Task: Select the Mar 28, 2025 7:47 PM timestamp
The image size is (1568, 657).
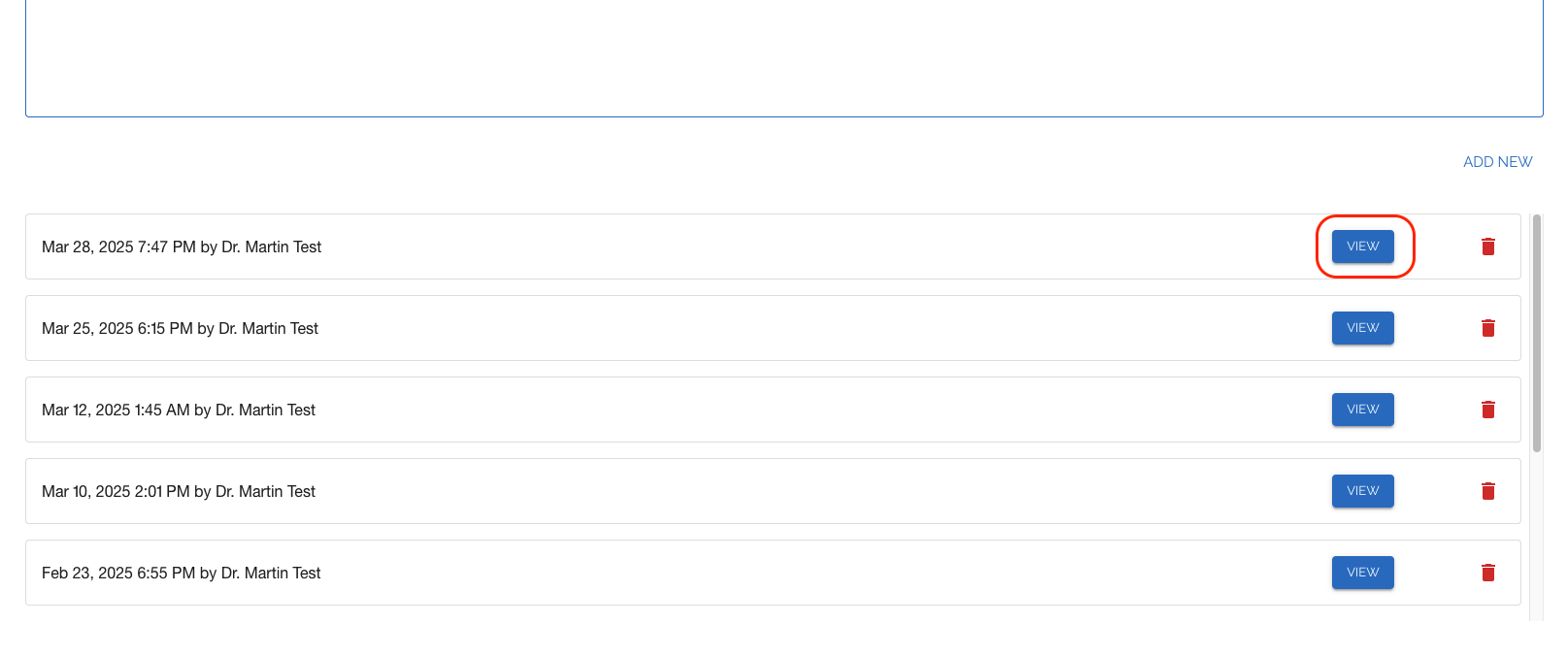Action: (x=118, y=247)
